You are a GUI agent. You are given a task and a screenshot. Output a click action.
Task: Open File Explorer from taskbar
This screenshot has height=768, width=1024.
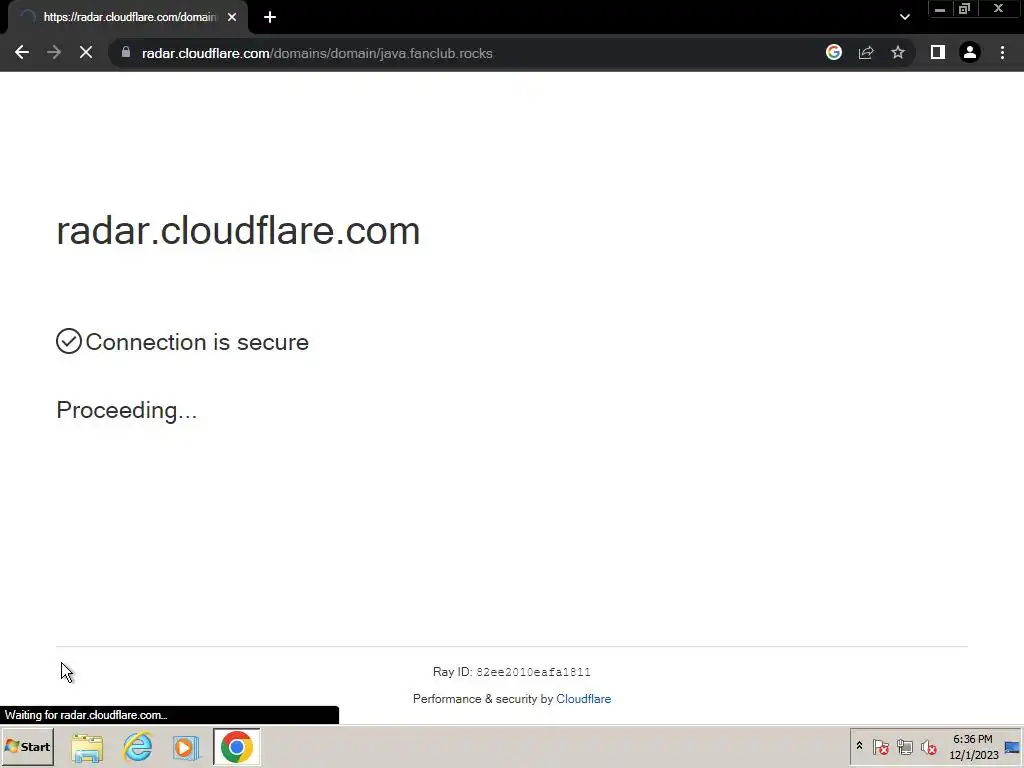88,747
